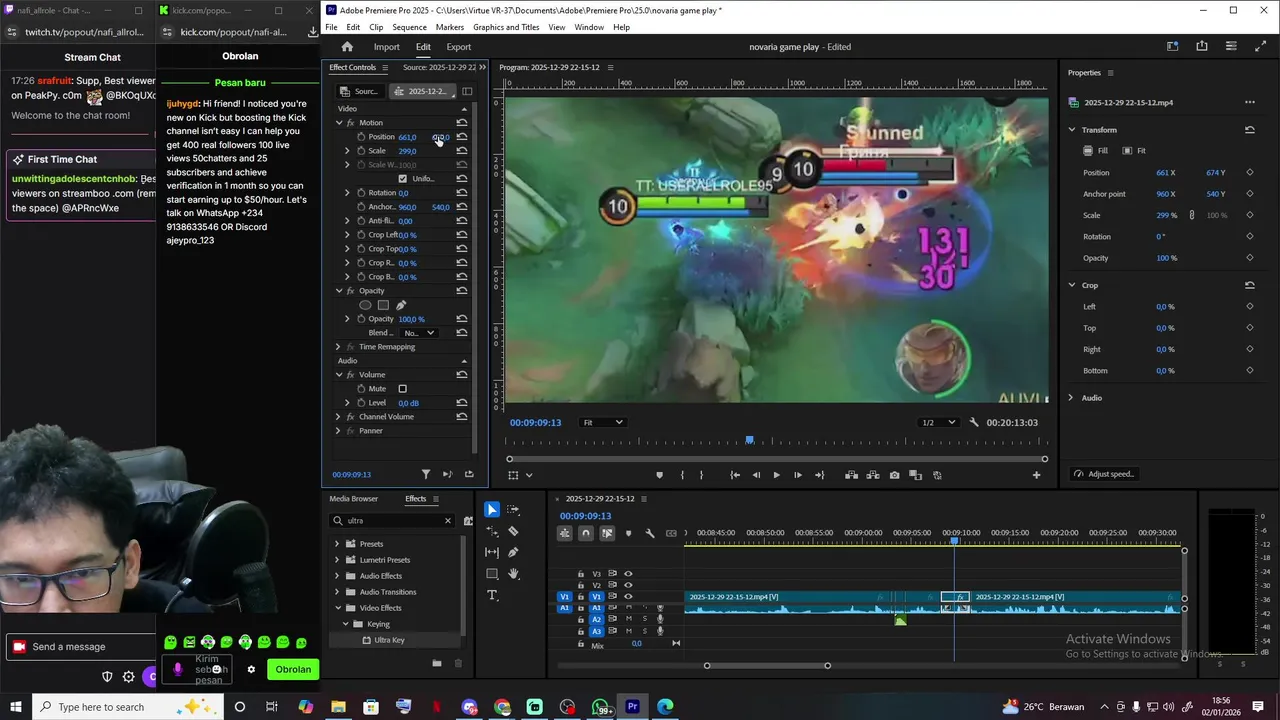1280x720 pixels.
Task: Toggle V2 track output eye
Action: pos(628,585)
